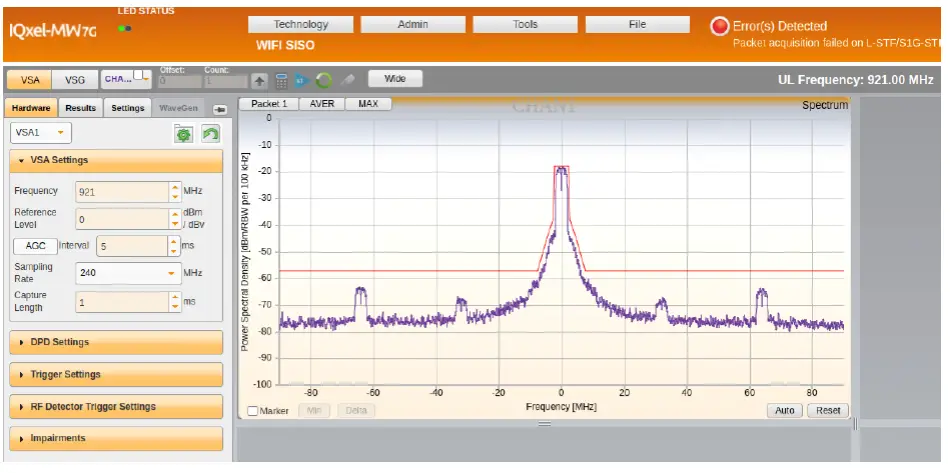The image size is (950, 473).
Task: Toggle the AGC button
Action: (35, 246)
